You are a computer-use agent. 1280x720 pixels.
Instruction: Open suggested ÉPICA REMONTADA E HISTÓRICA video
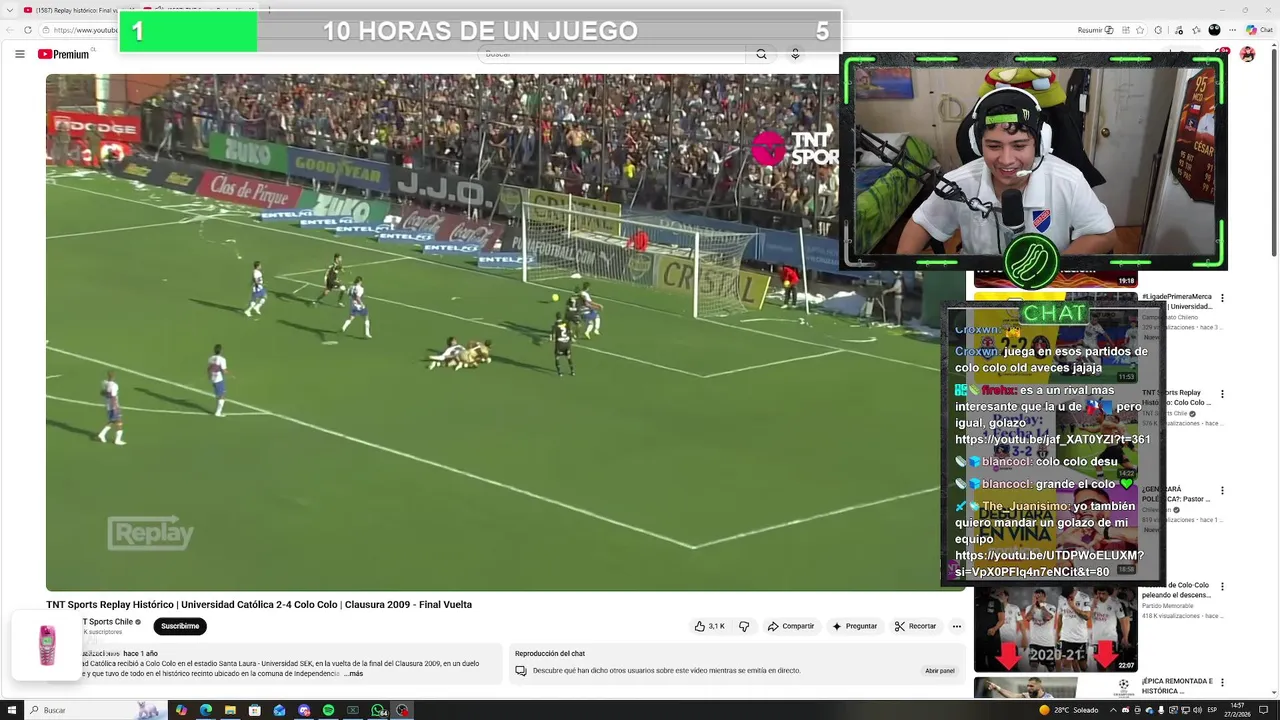(x=1177, y=686)
